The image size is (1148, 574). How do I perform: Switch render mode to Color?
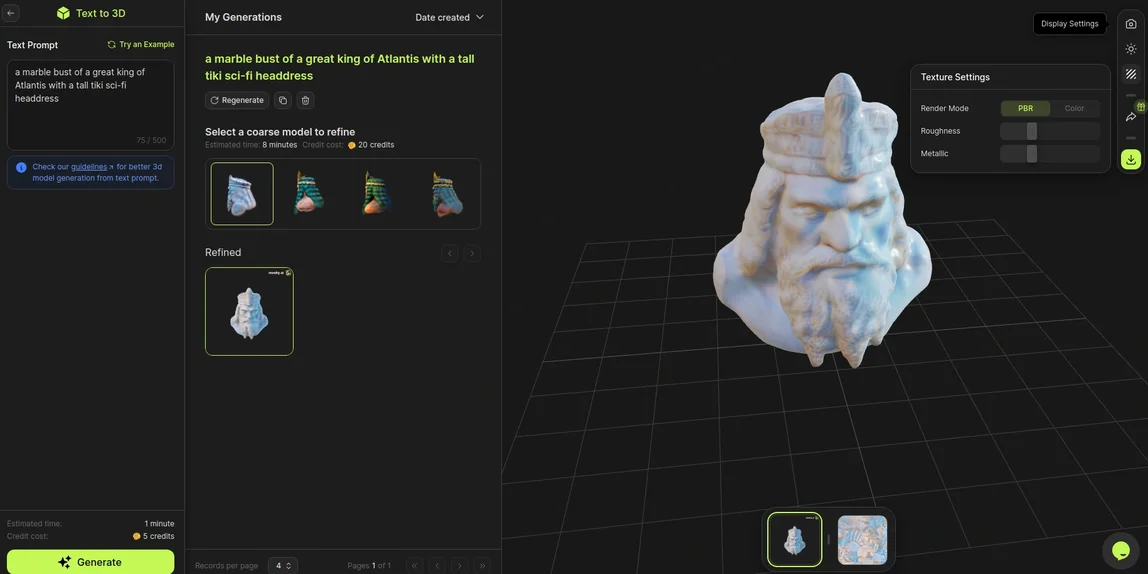(1074, 108)
